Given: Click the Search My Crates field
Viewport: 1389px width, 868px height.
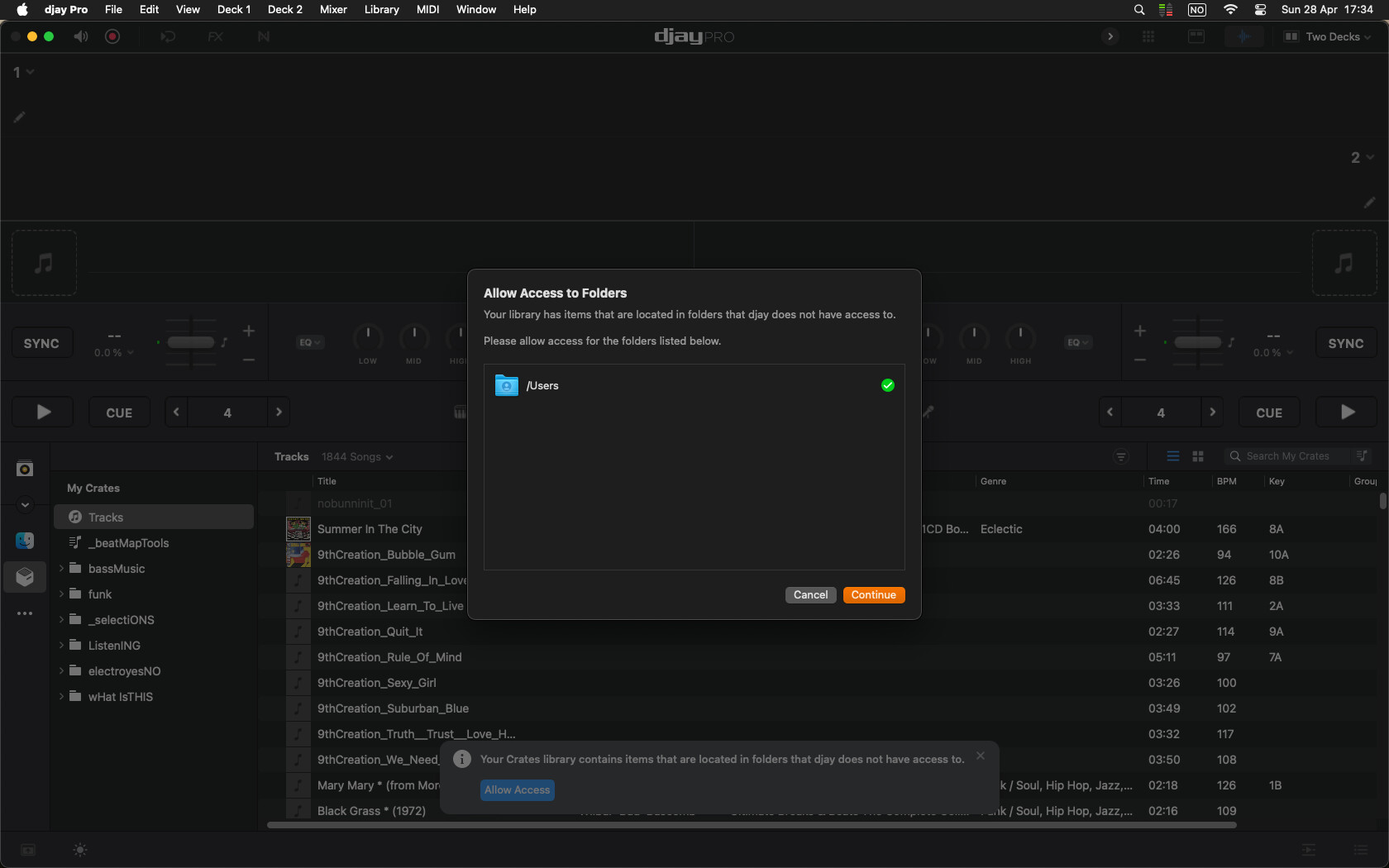Looking at the screenshot, I should click(1290, 455).
